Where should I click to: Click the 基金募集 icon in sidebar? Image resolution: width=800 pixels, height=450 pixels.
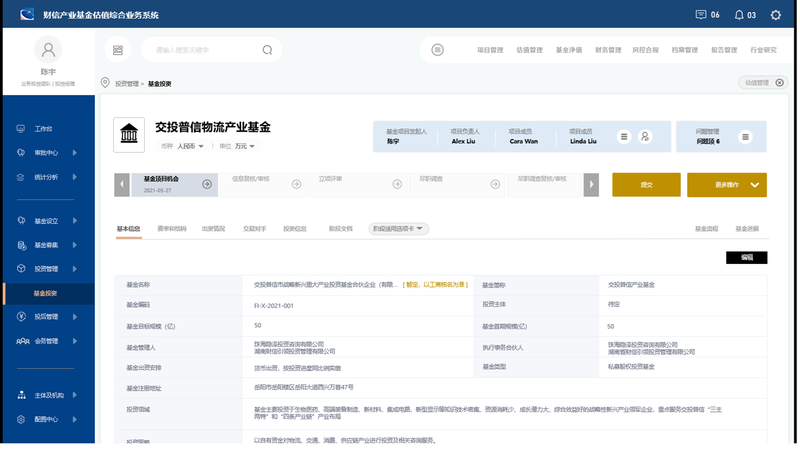(x=21, y=245)
